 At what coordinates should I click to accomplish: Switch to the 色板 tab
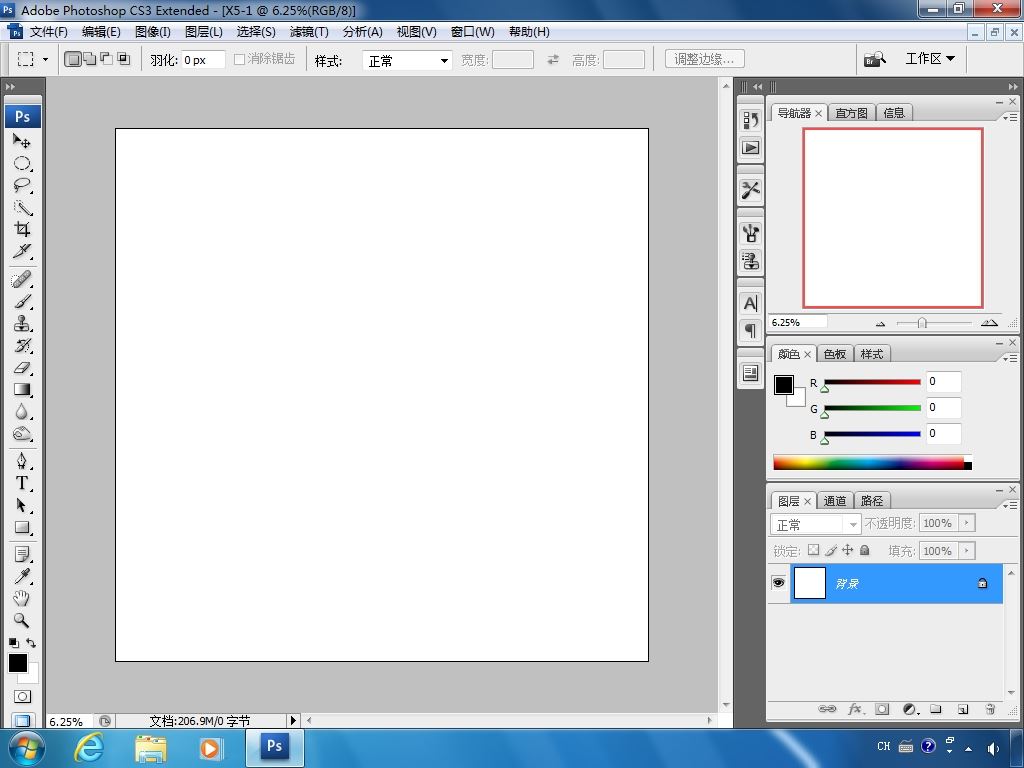coord(835,354)
